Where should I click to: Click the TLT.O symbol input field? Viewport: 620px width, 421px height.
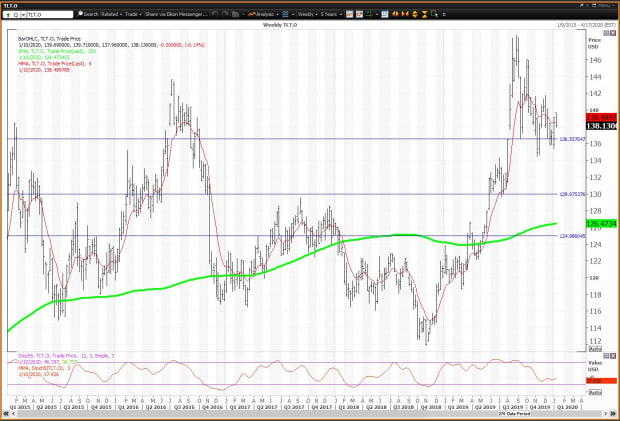[40, 15]
